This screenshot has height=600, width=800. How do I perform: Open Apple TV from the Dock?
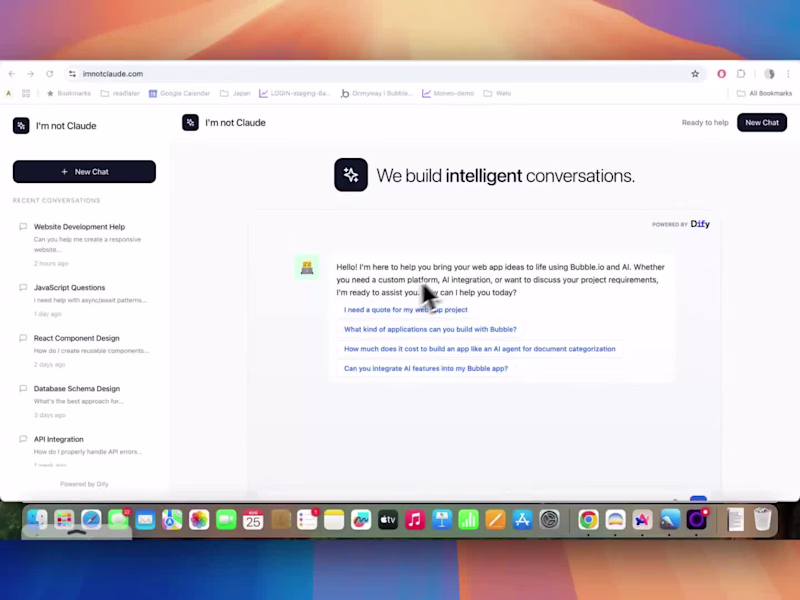[x=388, y=520]
